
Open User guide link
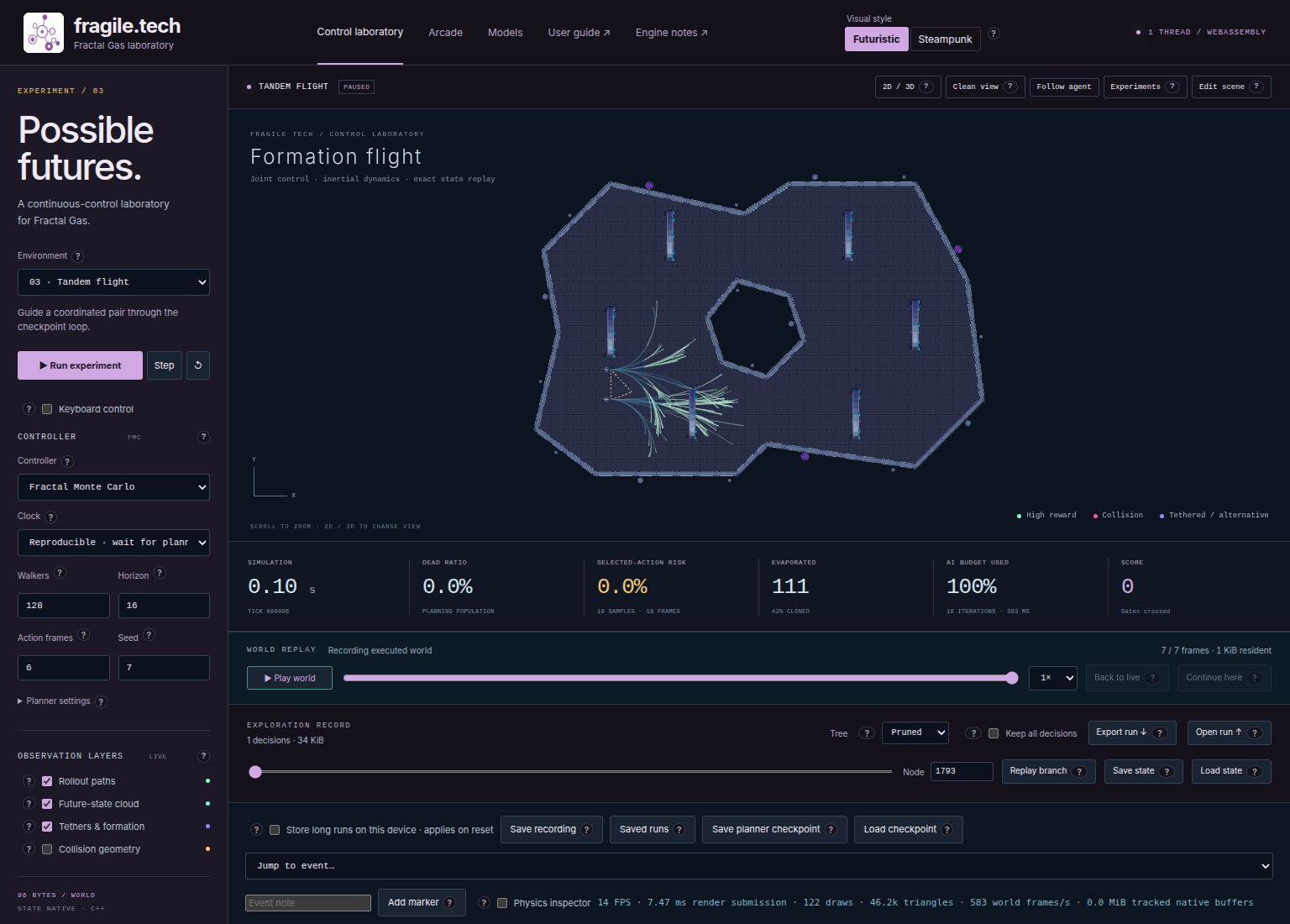[579, 33]
